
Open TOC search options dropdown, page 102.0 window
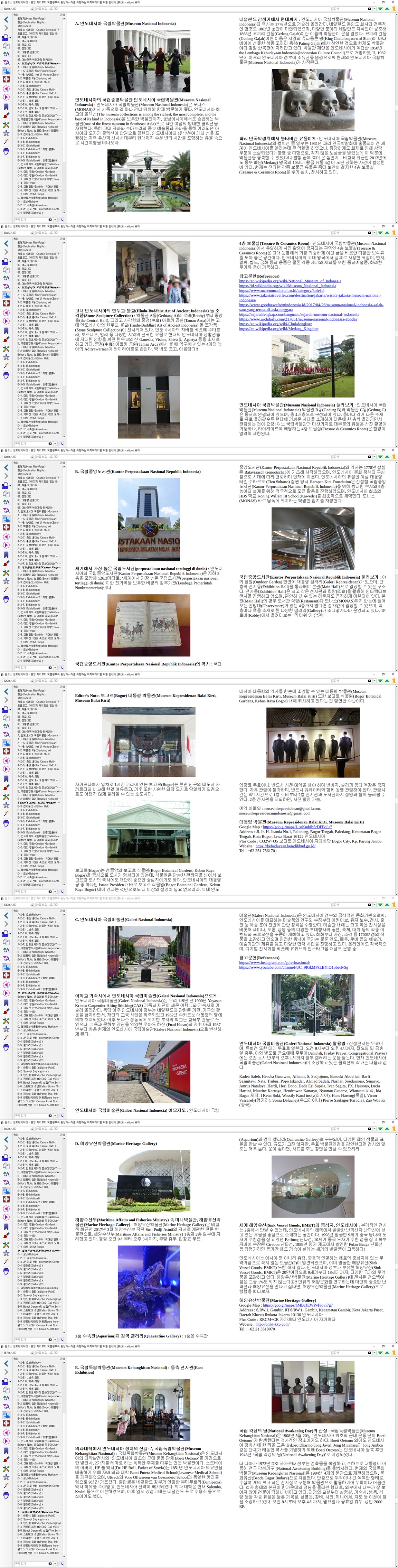coord(55,220)
